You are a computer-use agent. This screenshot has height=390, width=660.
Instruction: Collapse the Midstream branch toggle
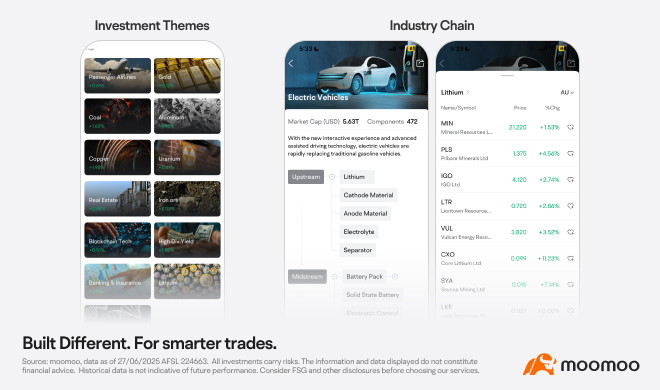[335, 276]
